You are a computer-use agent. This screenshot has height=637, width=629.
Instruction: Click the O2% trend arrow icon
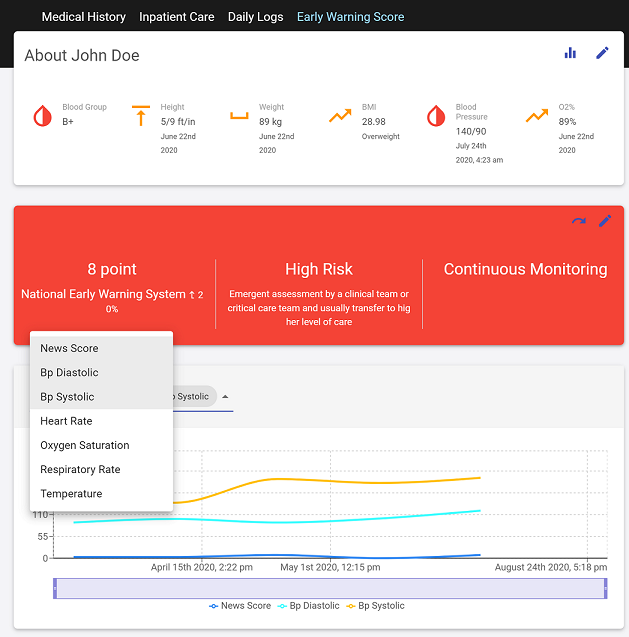pyautogui.click(x=537, y=116)
